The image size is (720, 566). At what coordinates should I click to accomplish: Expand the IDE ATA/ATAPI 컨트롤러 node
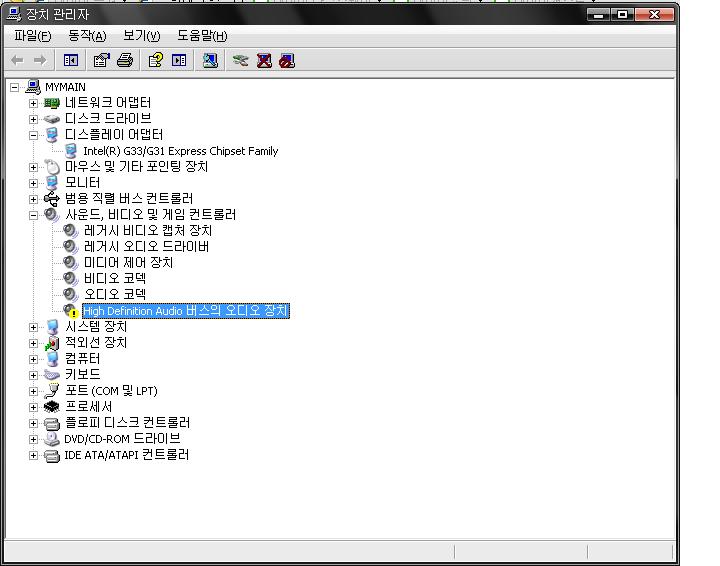33,455
